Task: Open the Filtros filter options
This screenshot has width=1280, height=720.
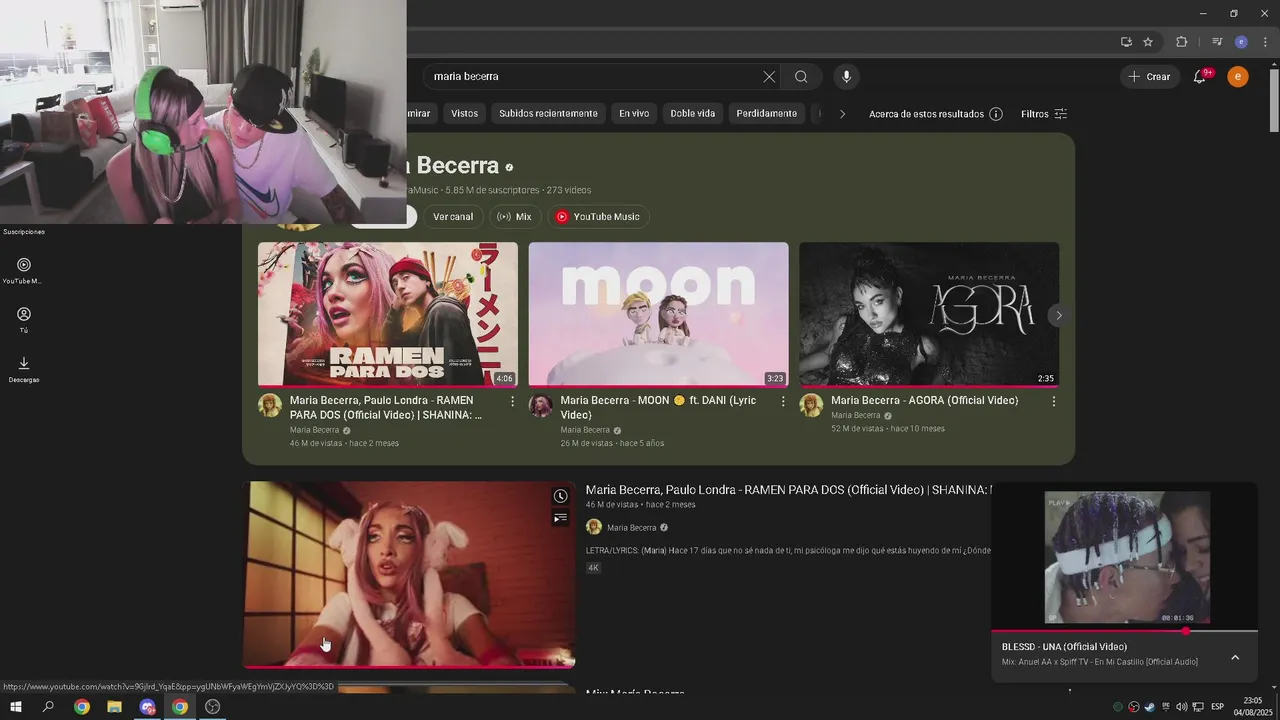Action: click(1044, 114)
